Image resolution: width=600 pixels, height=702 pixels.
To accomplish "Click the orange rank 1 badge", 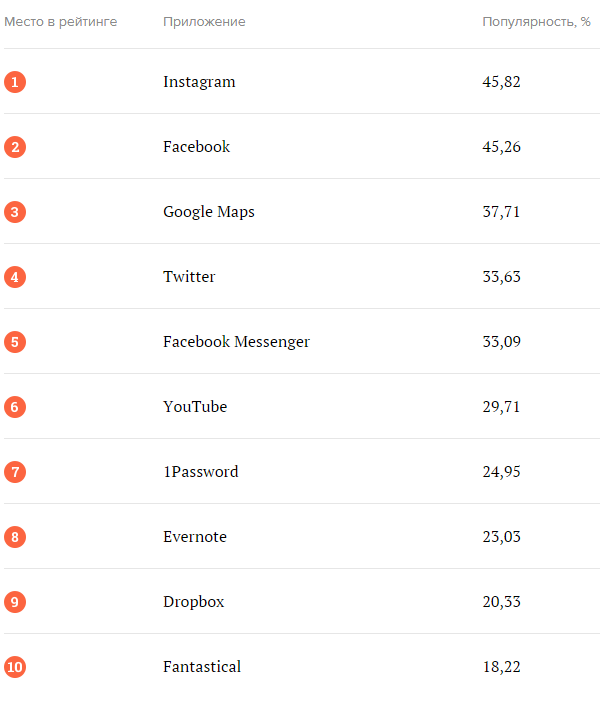I will click(x=15, y=82).
